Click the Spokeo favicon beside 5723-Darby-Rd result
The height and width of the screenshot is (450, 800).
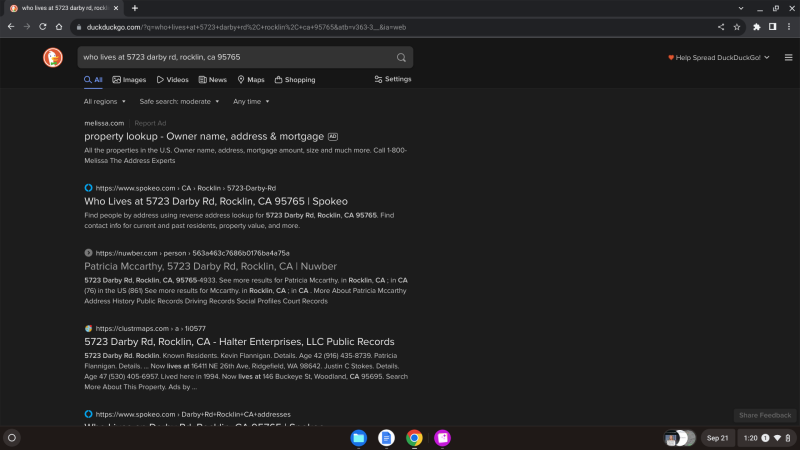(88, 188)
